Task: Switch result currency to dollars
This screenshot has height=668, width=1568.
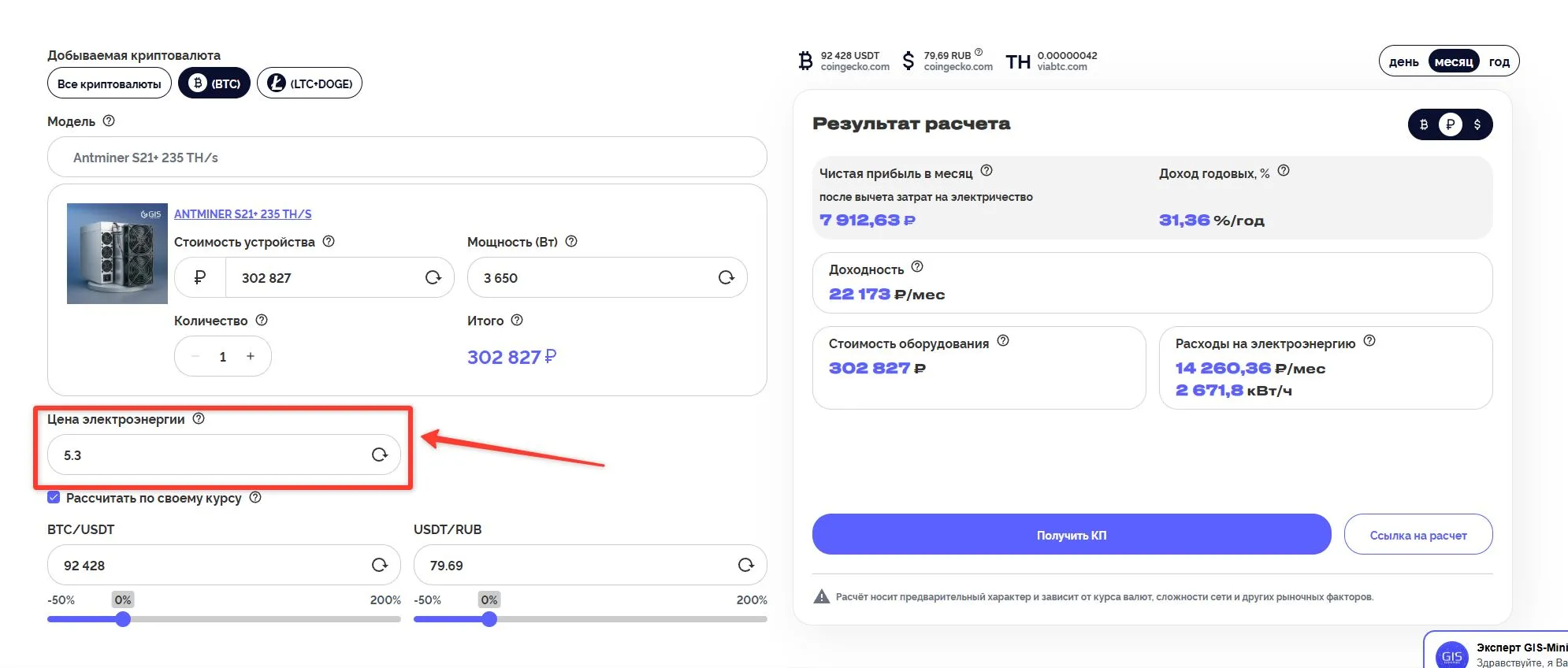Action: pos(1477,124)
